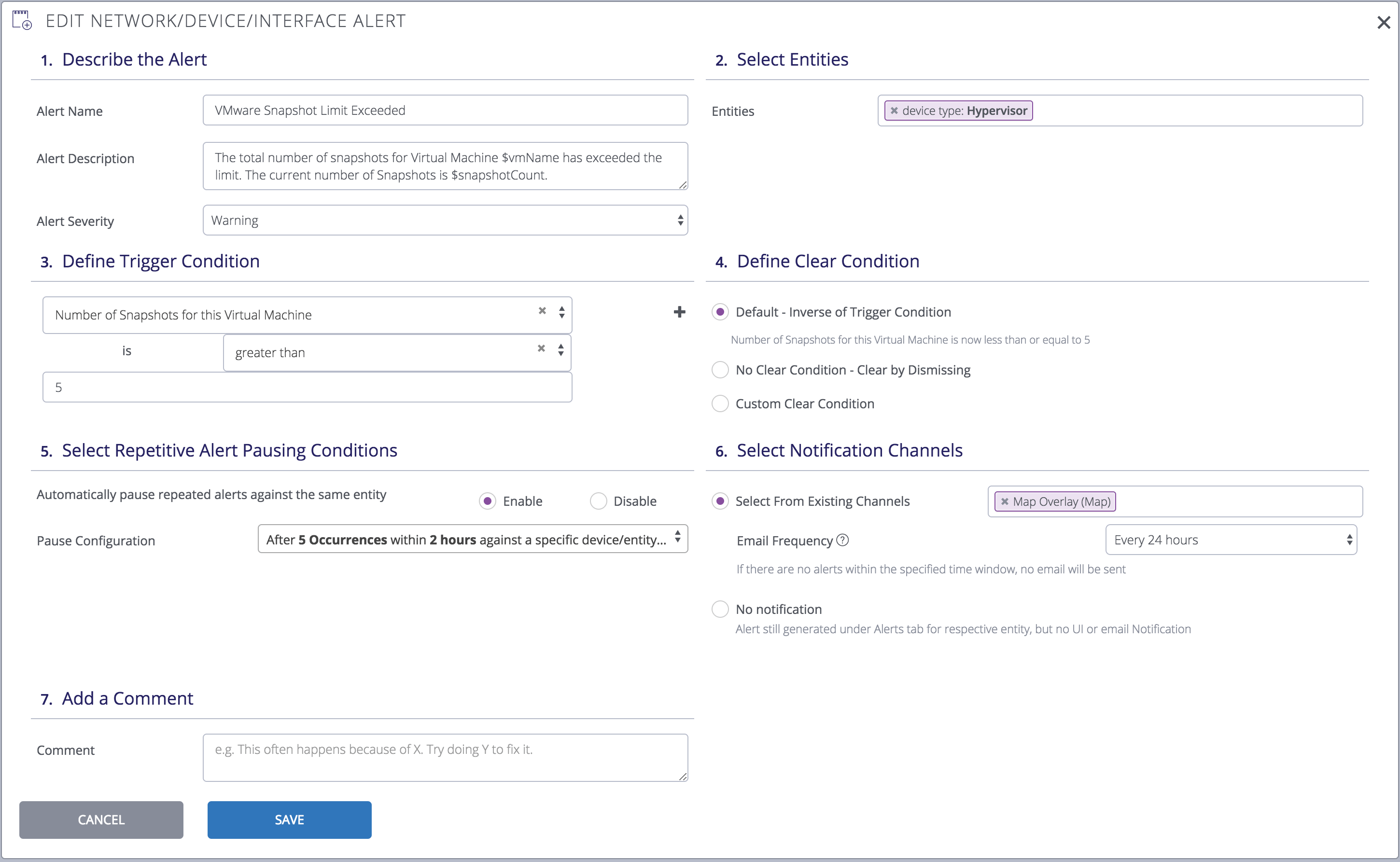
Task: Remove the Hypervisor device type entity tag
Action: point(894,111)
